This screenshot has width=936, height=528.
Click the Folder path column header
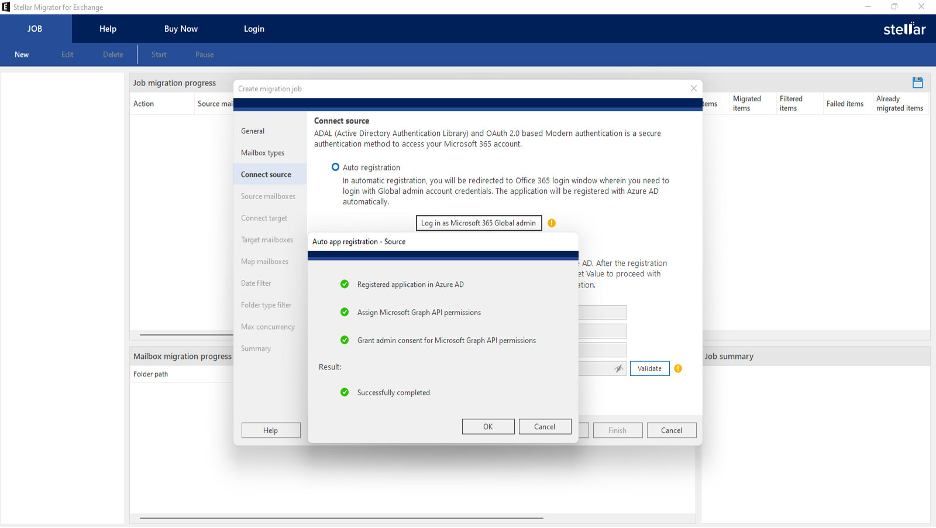point(150,374)
